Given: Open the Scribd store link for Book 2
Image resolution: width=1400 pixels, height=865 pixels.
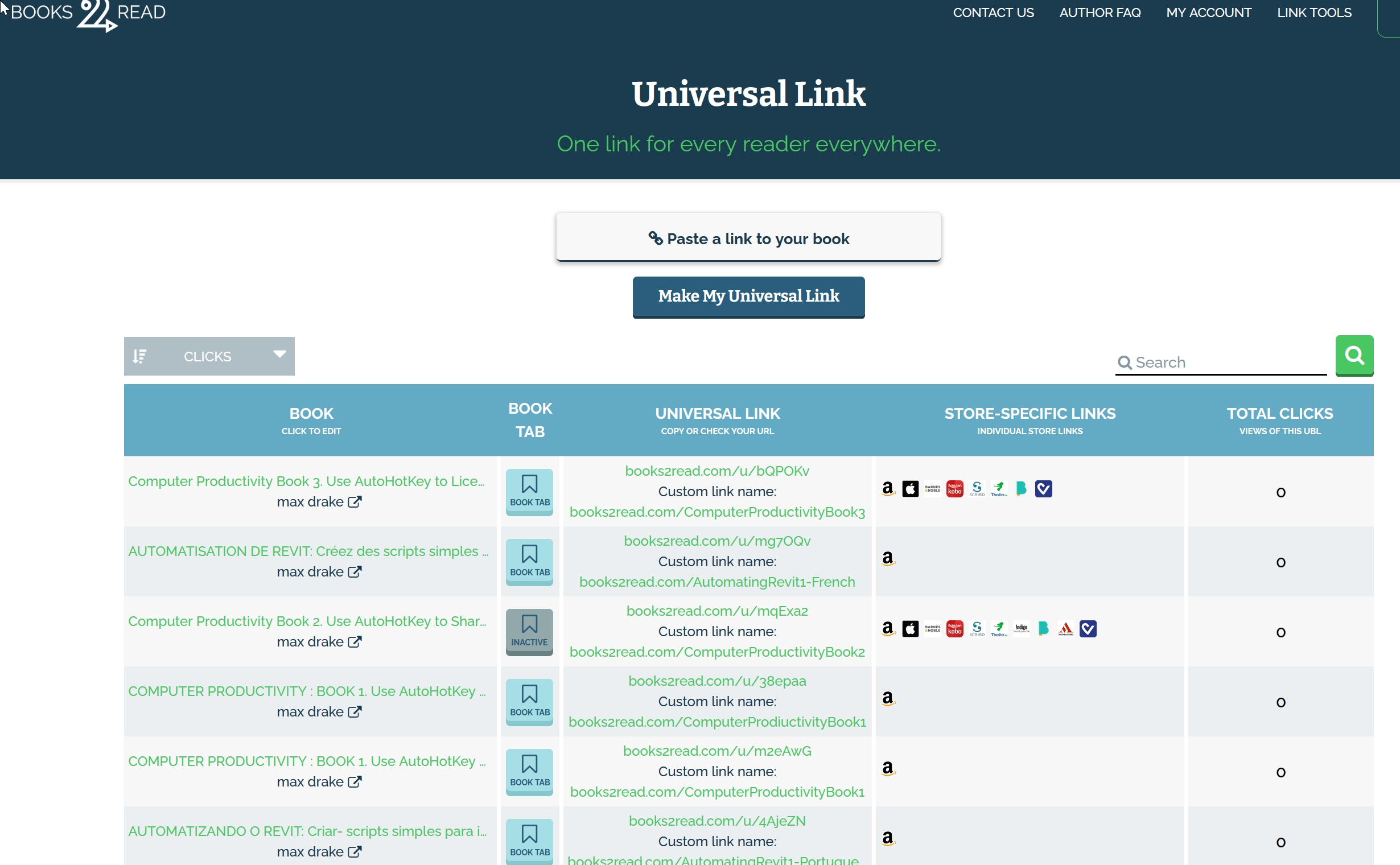Looking at the screenshot, I should (977, 629).
